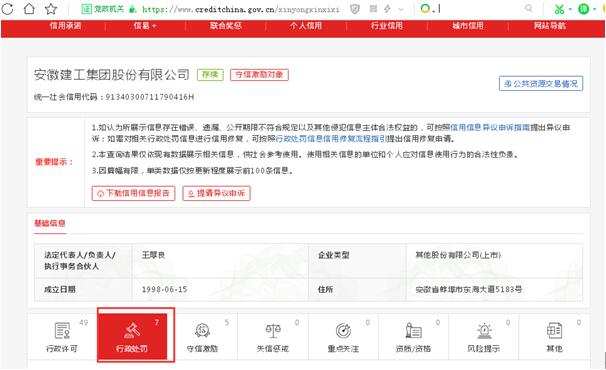Bookmark this page with the star icon
The height and width of the screenshot is (370, 606).
pos(51,9)
